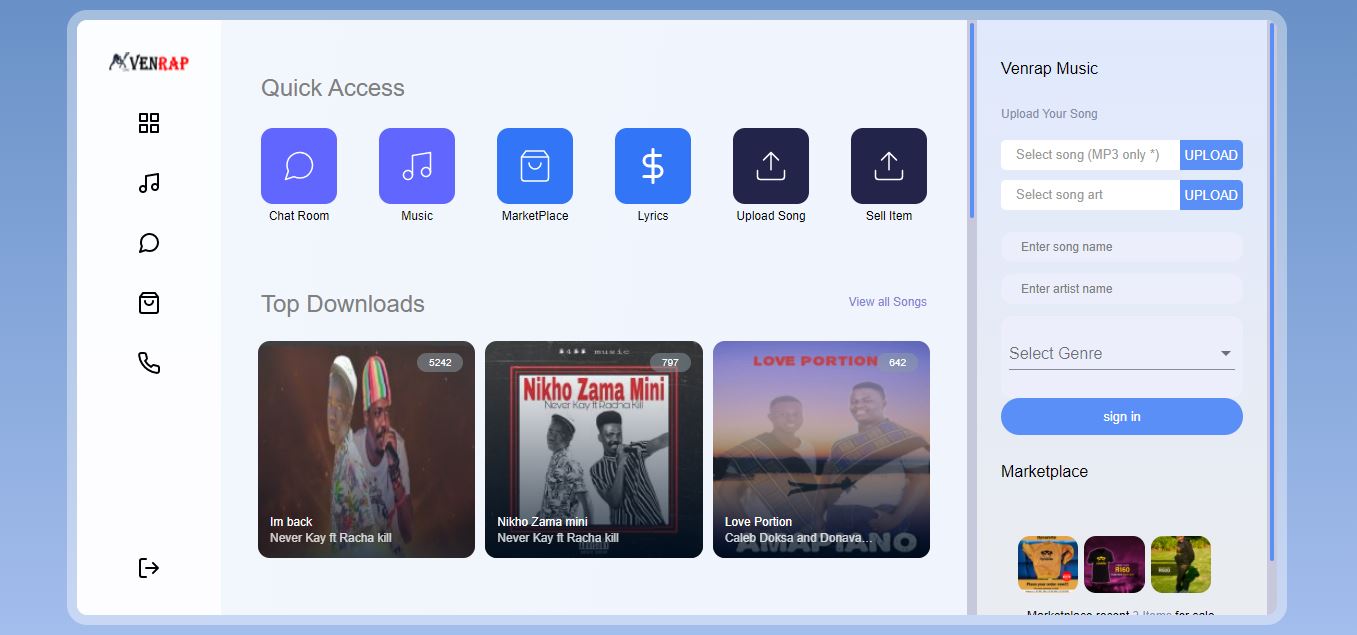This screenshot has width=1357, height=635.
Task: Open the dashboard grid icon in sidebar
Action: 149,123
